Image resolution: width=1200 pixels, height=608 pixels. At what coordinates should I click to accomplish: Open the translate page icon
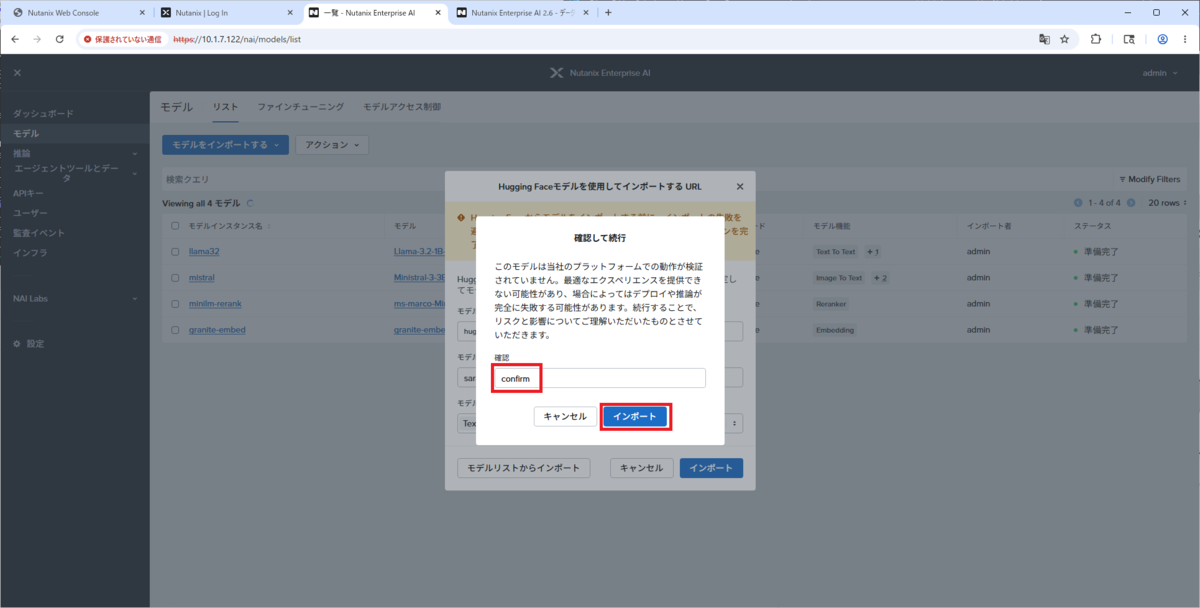(1044, 39)
